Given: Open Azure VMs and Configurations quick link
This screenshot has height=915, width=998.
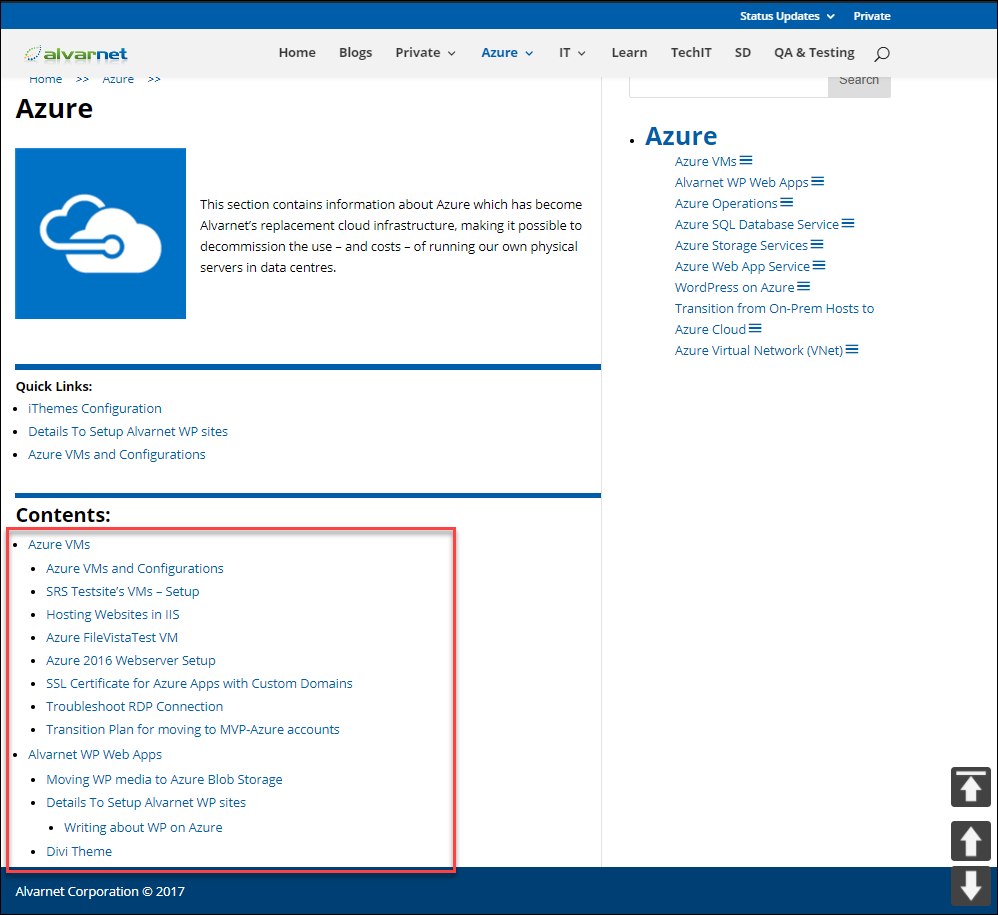Looking at the screenshot, I should pyautogui.click(x=116, y=454).
